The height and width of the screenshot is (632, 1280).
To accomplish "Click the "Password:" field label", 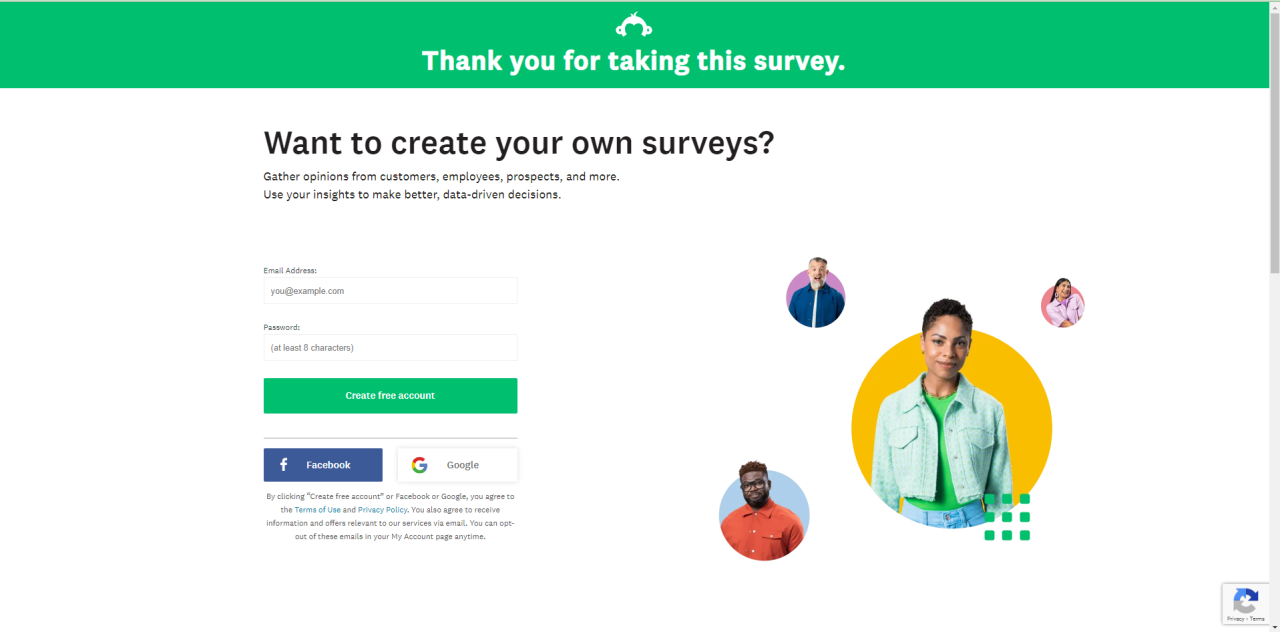I will [x=282, y=327].
